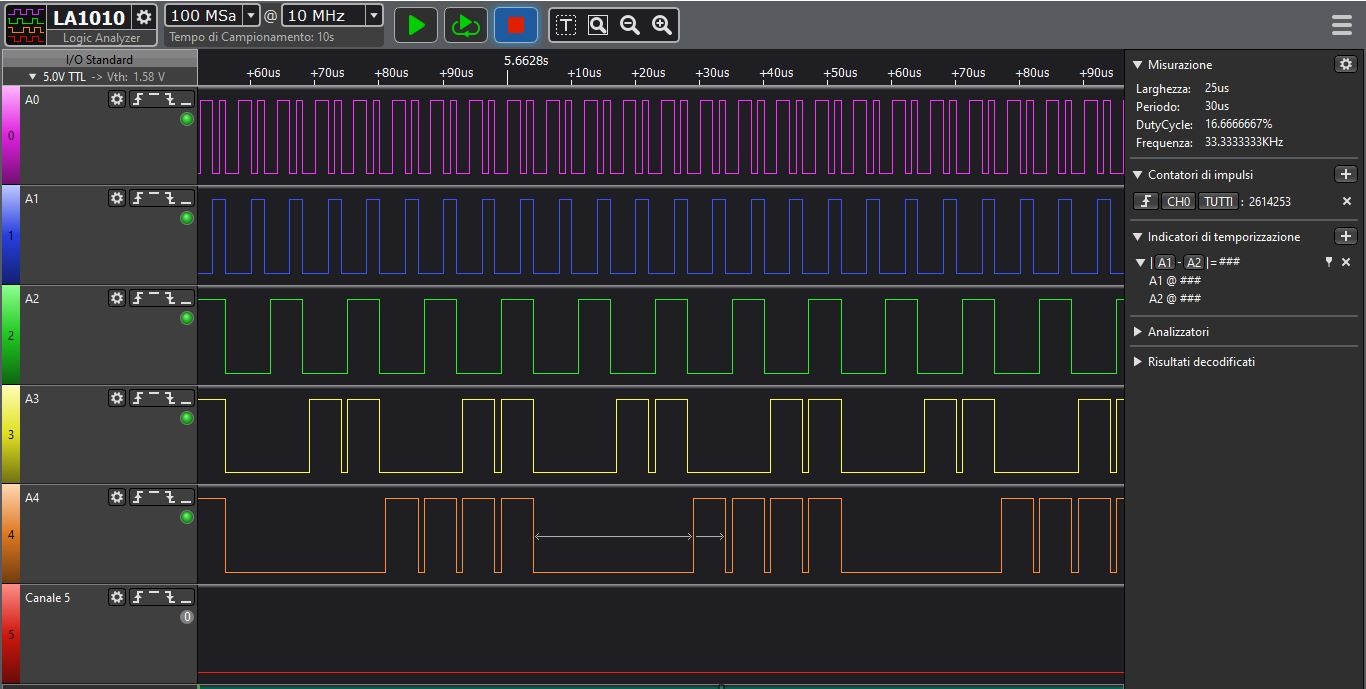Screen dimensions: 1366x689
Task: Collapse the Contatori di impulsi section
Action: [x=1137, y=175]
